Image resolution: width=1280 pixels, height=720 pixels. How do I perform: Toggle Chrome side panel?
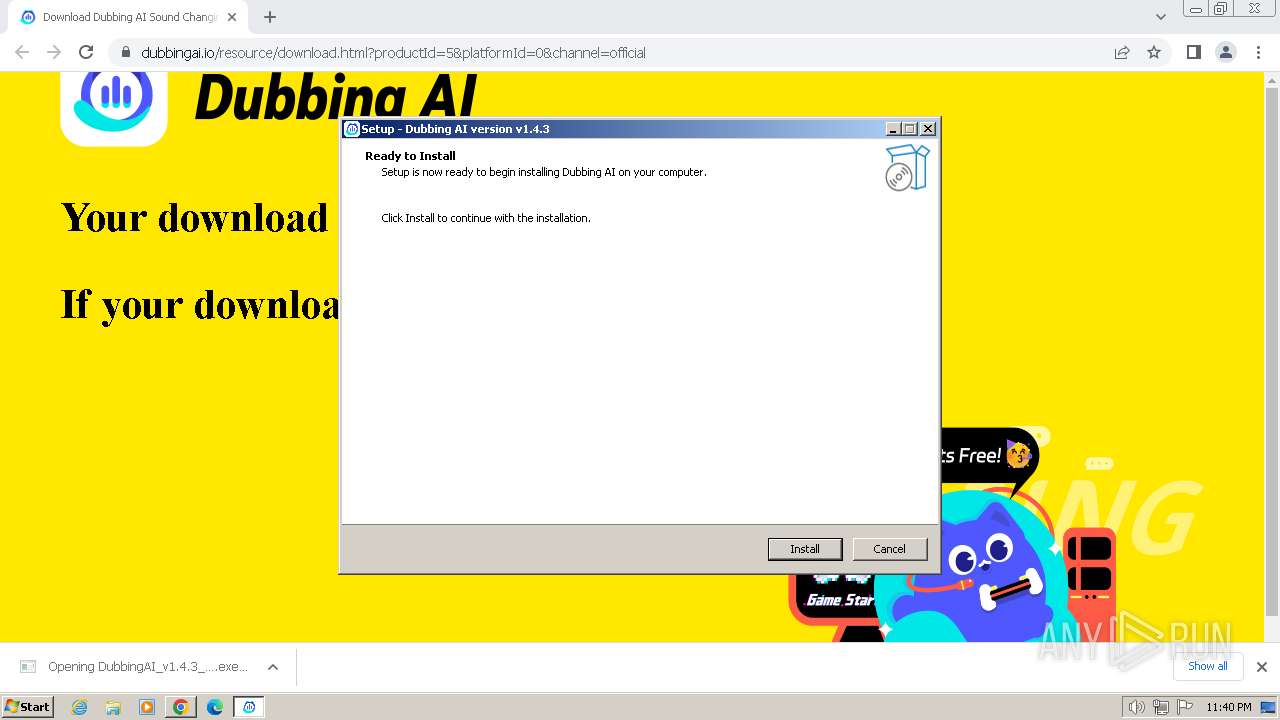pyautogui.click(x=1193, y=52)
